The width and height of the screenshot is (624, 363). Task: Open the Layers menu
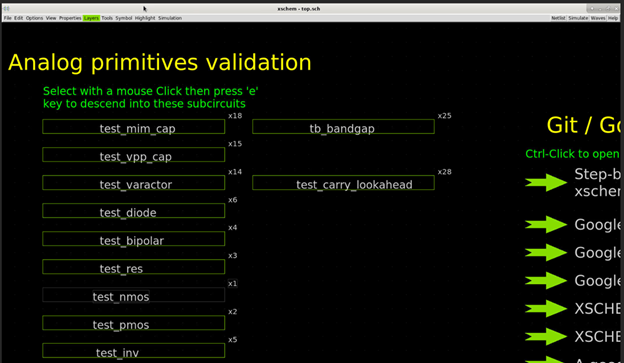tap(91, 18)
